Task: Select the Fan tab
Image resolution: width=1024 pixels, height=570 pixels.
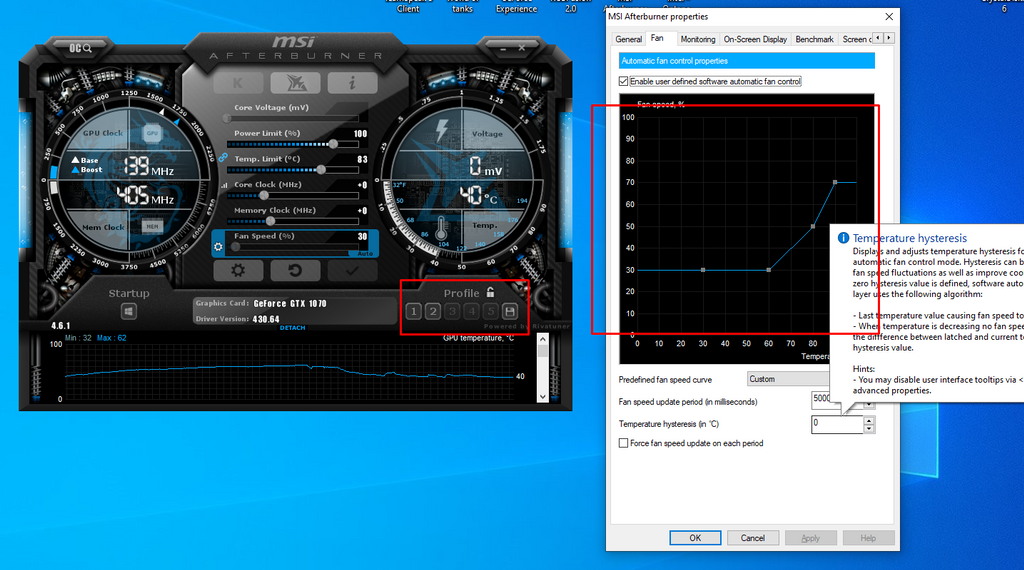Action: 657,38
